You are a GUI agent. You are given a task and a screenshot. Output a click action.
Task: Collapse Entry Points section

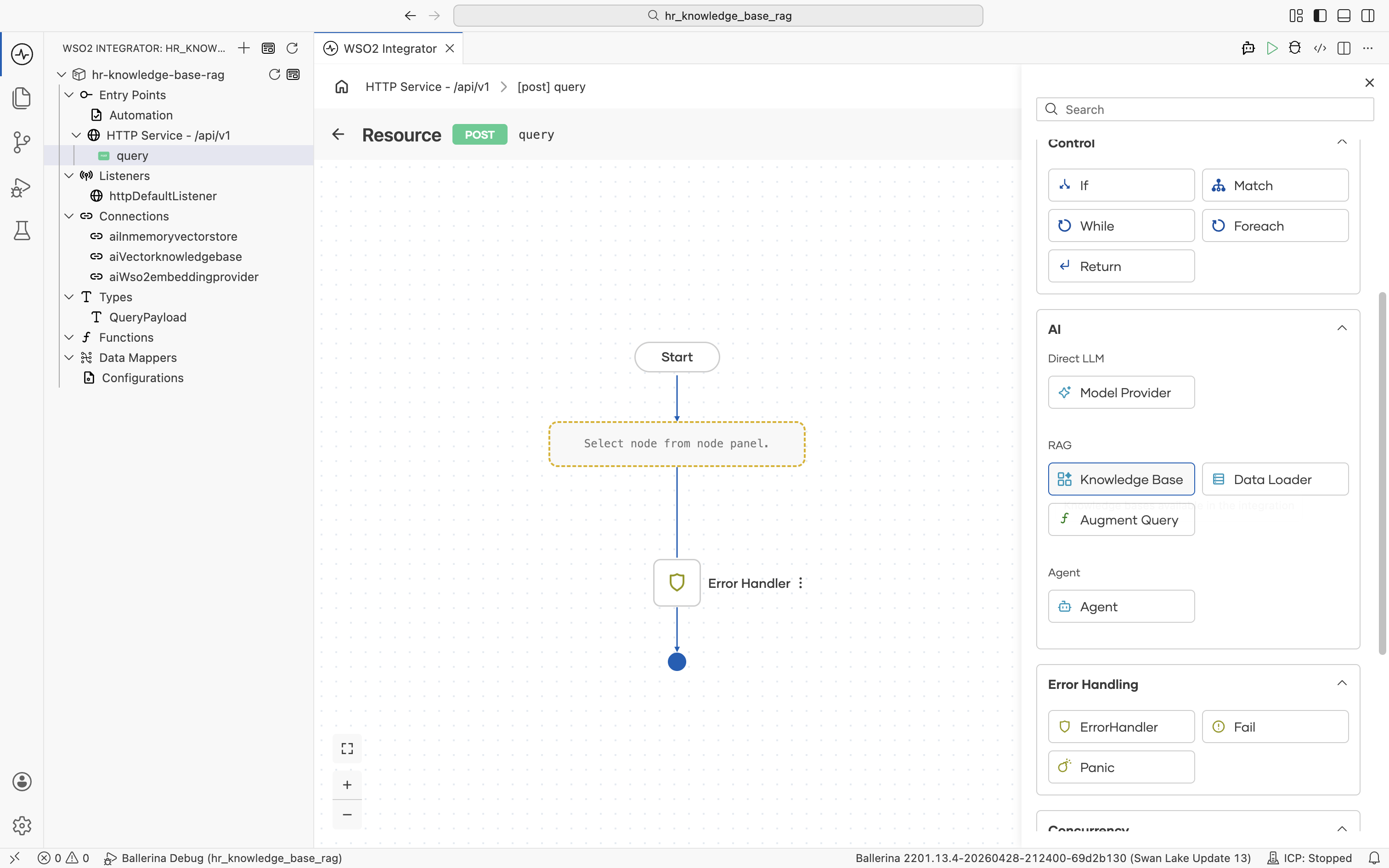point(69,95)
